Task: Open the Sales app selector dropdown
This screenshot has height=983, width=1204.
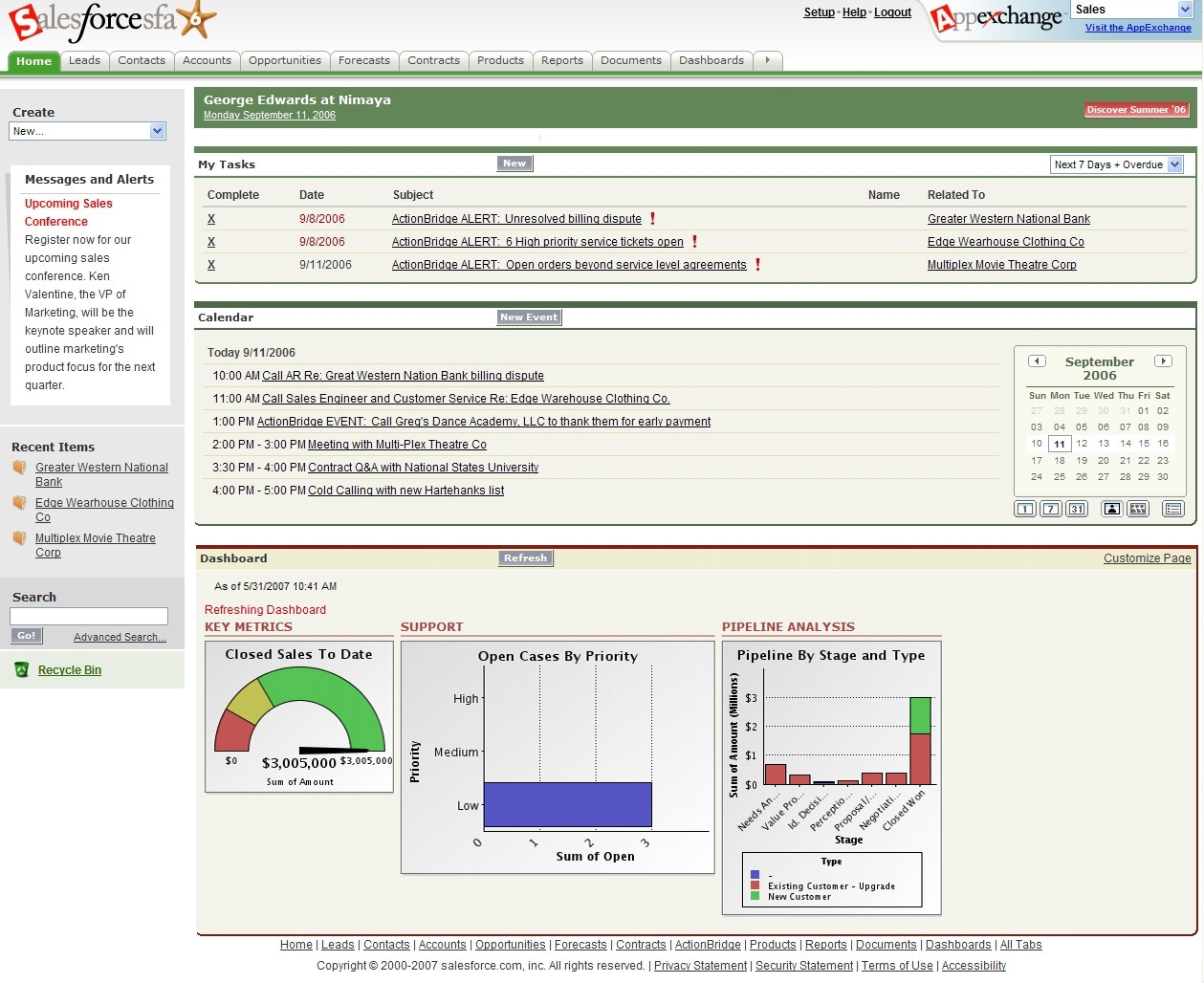Action: [1131, 10]
